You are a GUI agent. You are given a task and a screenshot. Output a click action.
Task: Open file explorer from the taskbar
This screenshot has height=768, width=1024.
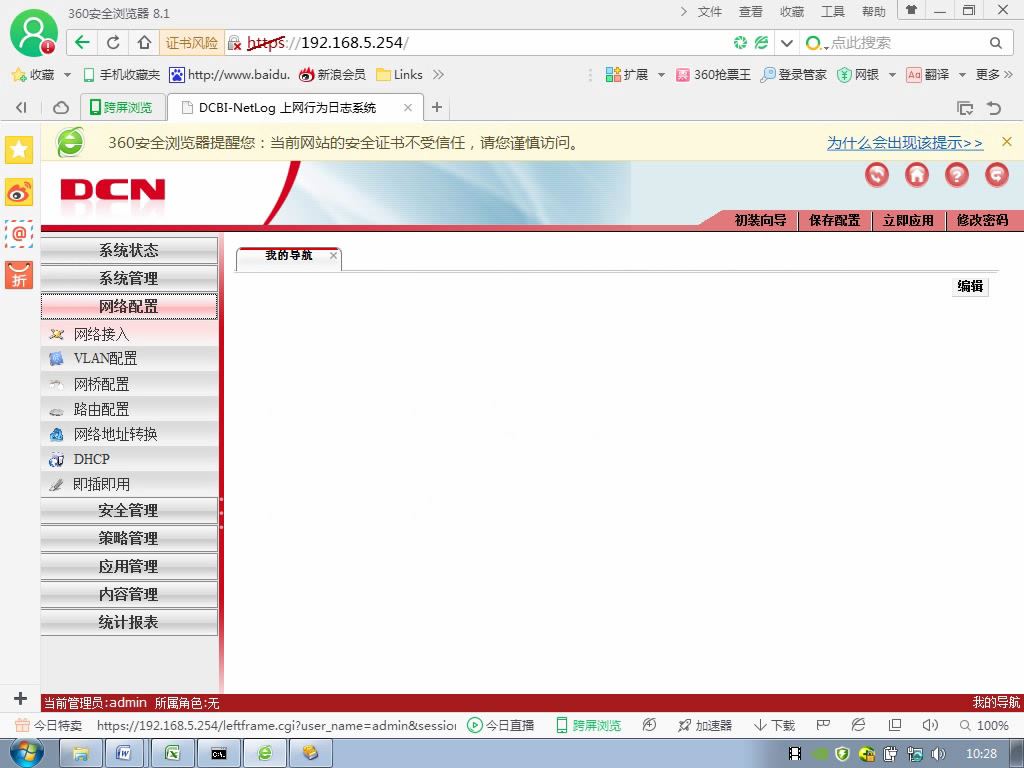point(80,754)
